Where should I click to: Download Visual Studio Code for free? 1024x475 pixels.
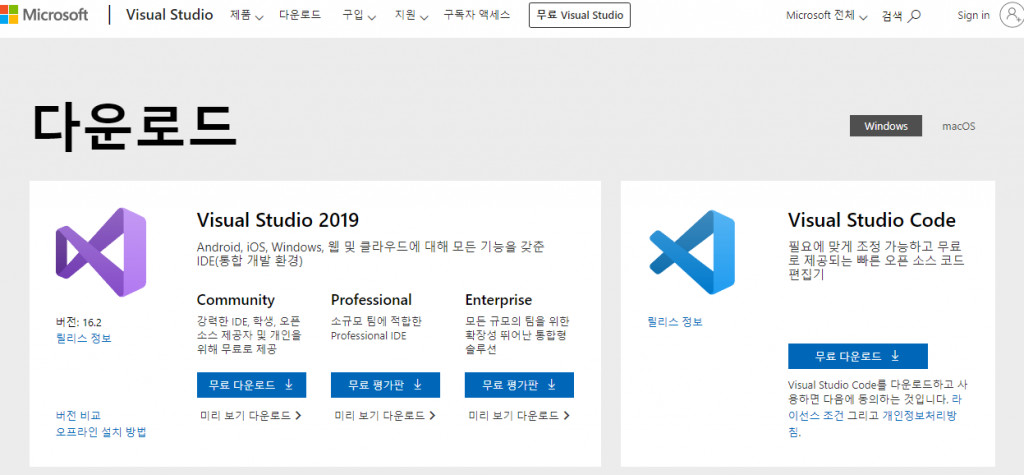[857, 356]
